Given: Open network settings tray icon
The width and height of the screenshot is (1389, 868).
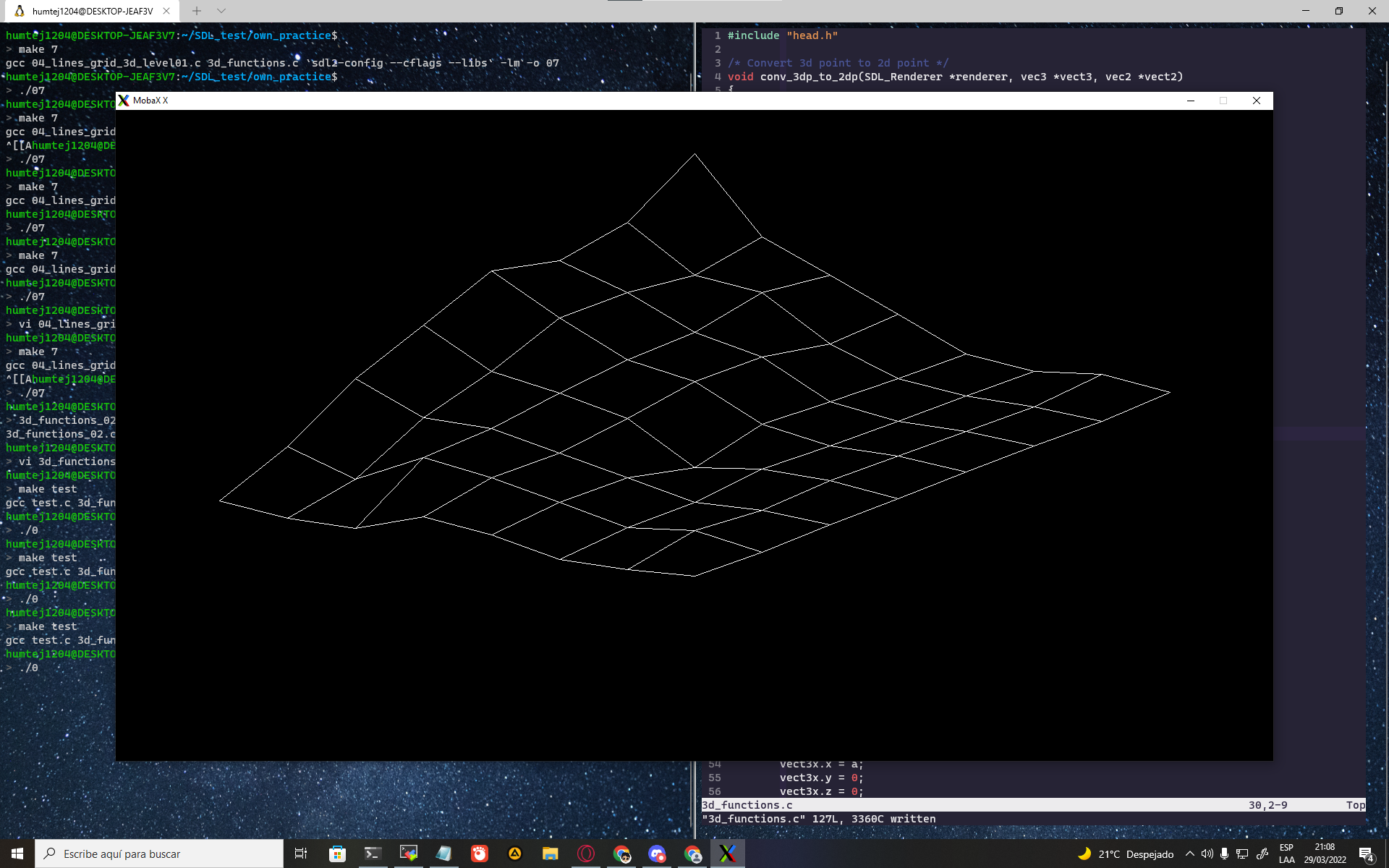Looking at the screenshot, I should click(x=1242, y=854).
